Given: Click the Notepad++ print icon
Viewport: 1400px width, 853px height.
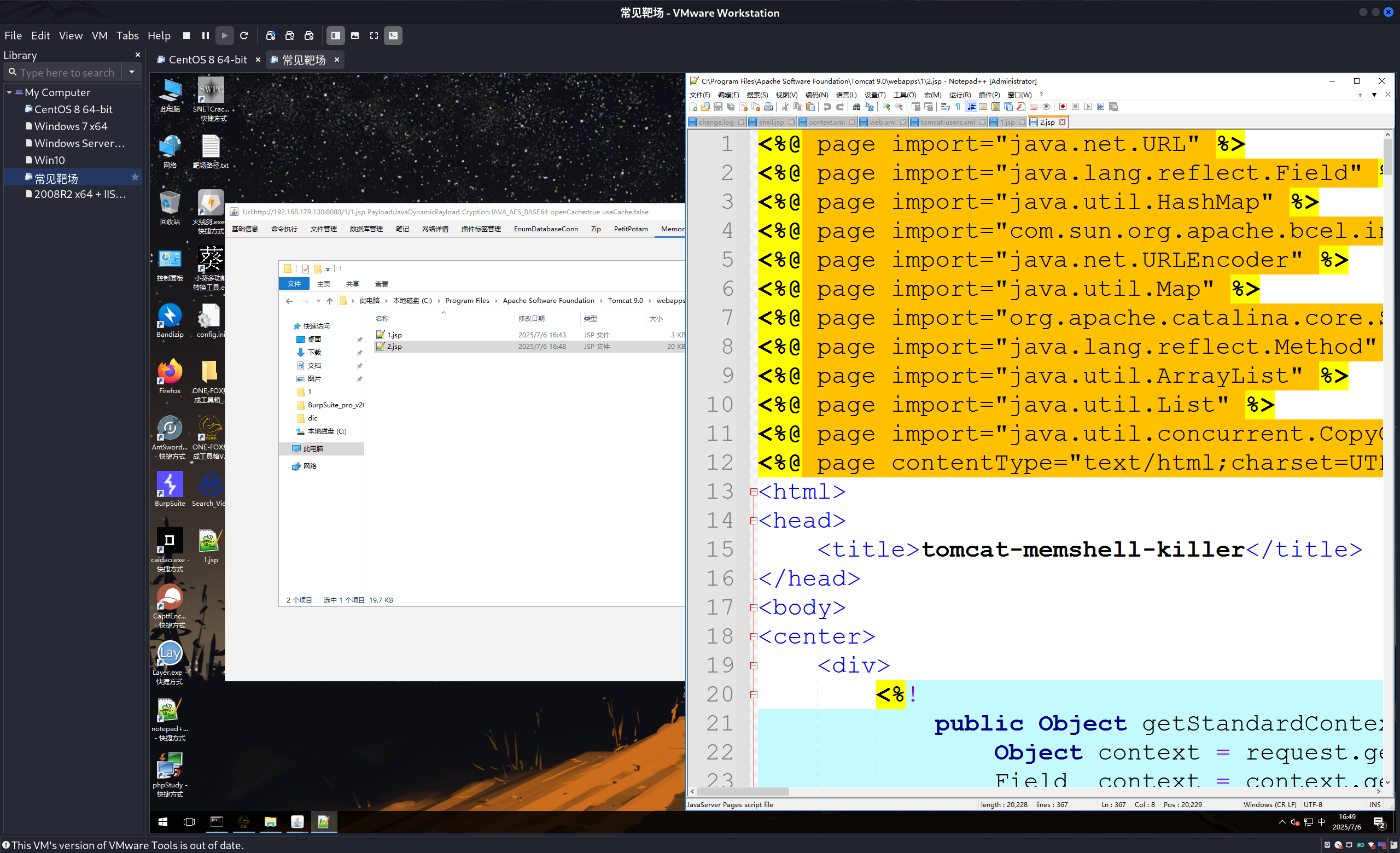Looking at the screenshot, I should [x=768, y=107].
